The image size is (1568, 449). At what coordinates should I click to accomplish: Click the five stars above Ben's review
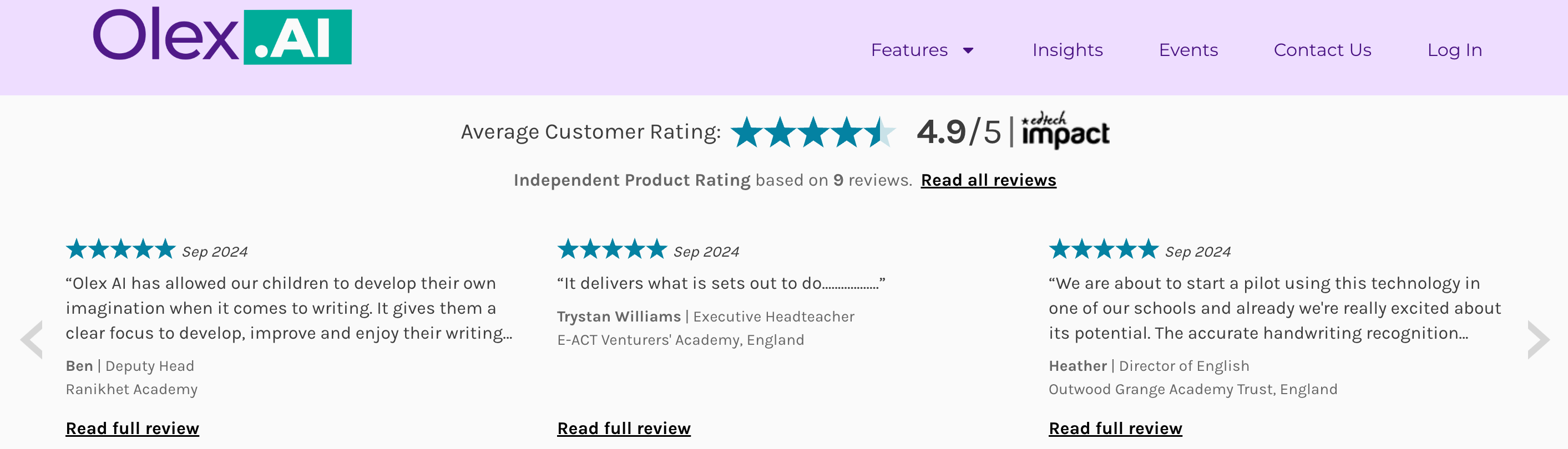[120, 249]
